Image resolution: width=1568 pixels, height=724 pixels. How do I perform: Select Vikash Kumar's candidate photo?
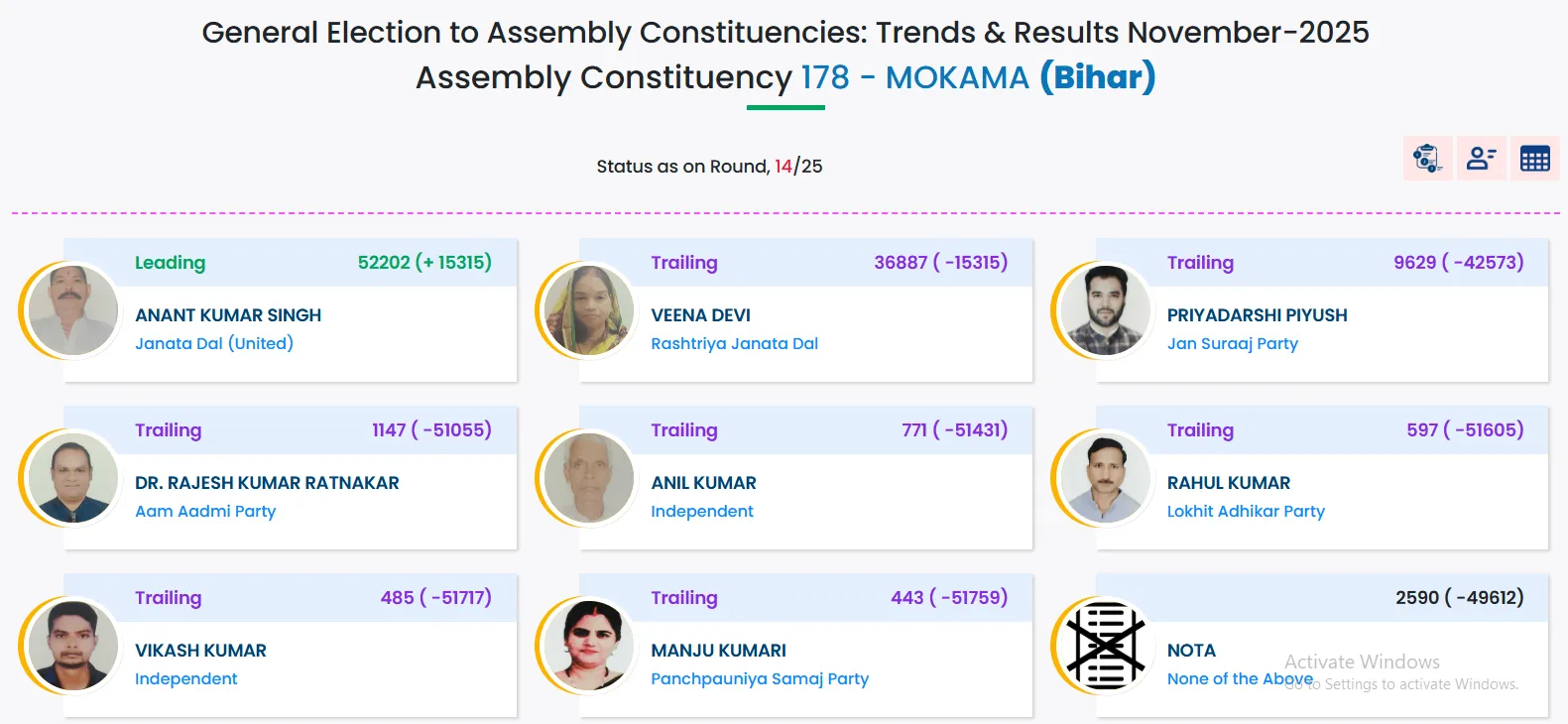point(73,646)
